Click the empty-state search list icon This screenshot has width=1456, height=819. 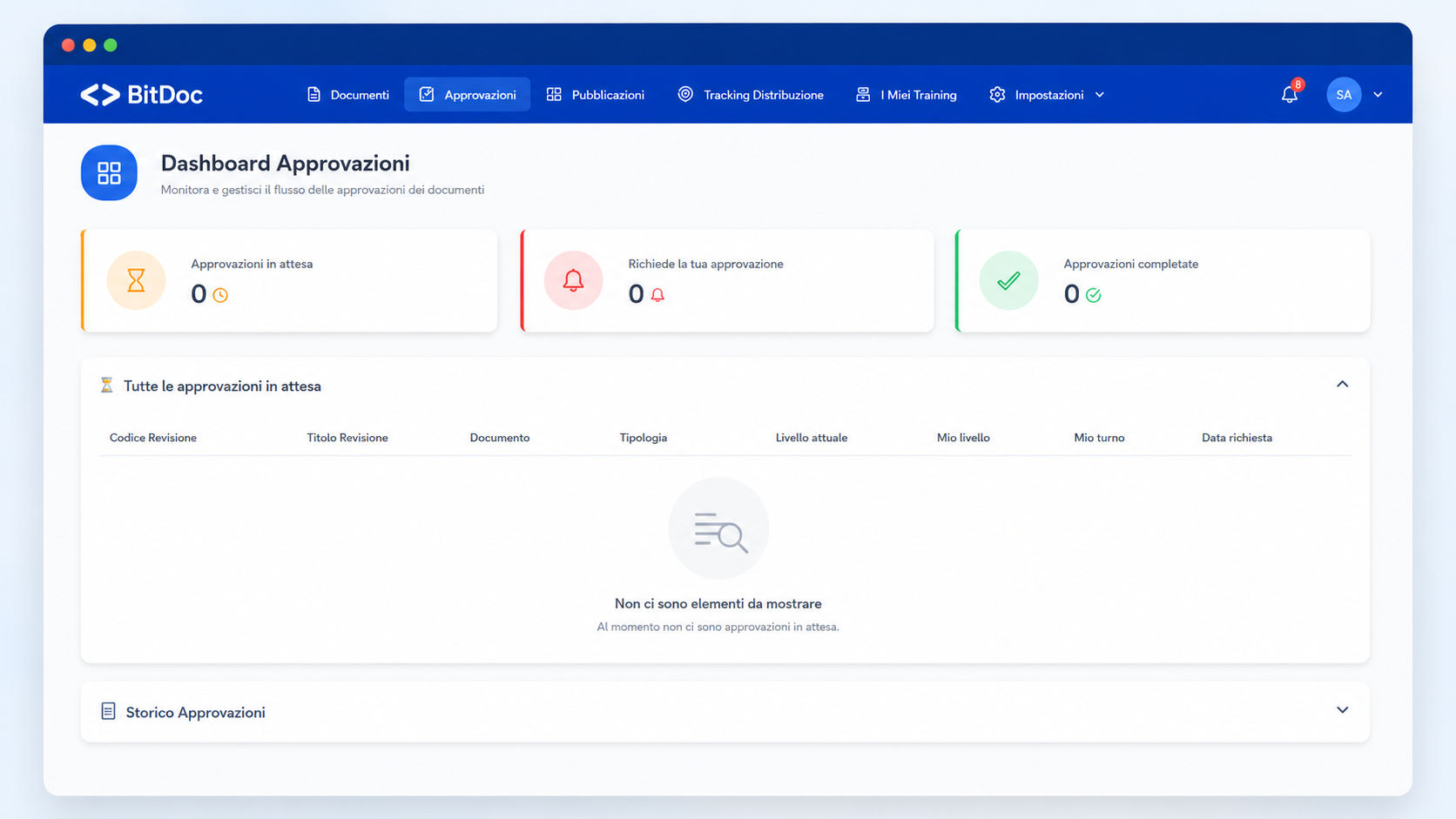click(x=718, y=528)
